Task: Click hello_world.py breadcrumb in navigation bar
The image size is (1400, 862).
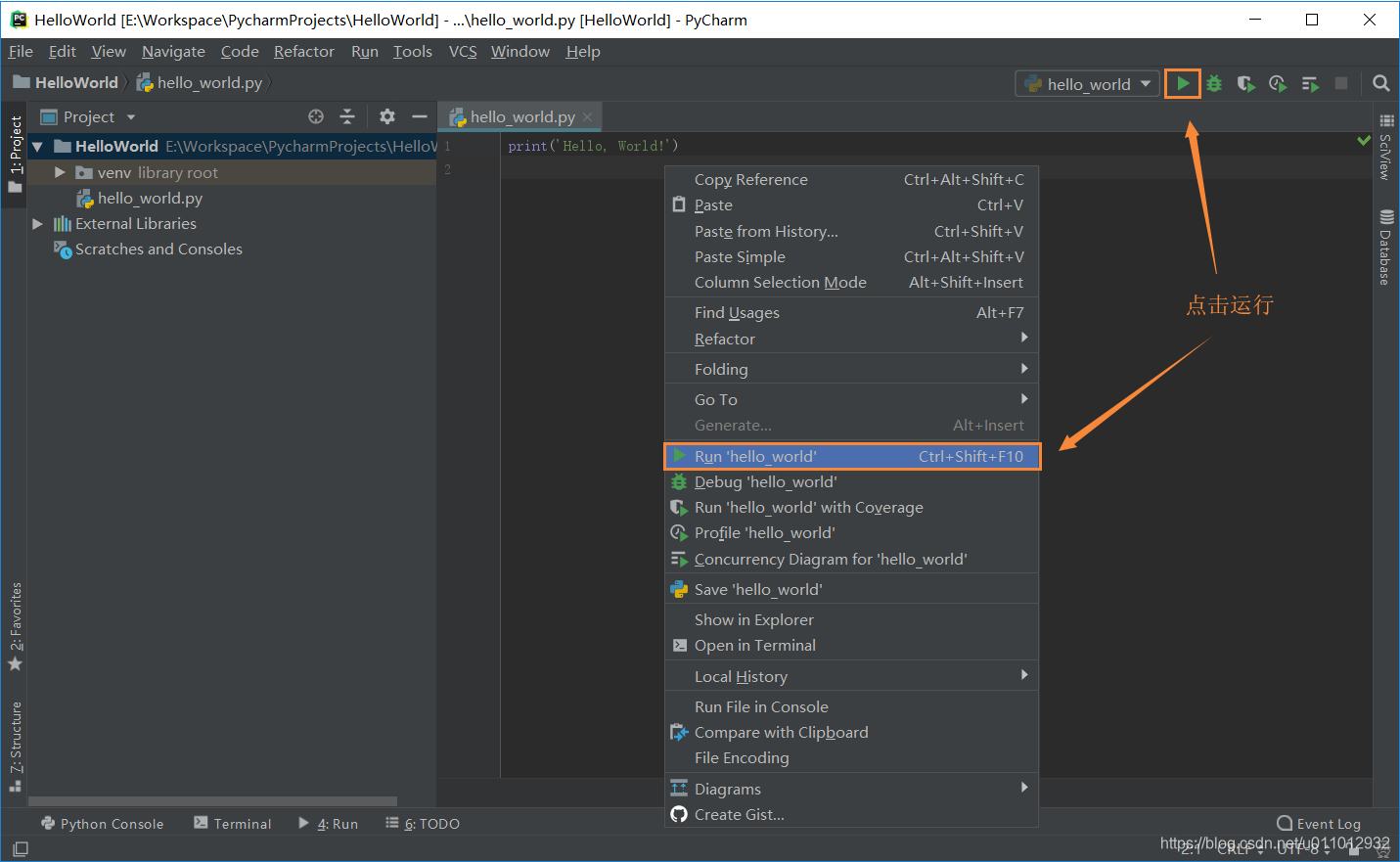Action: coord(200,82)
